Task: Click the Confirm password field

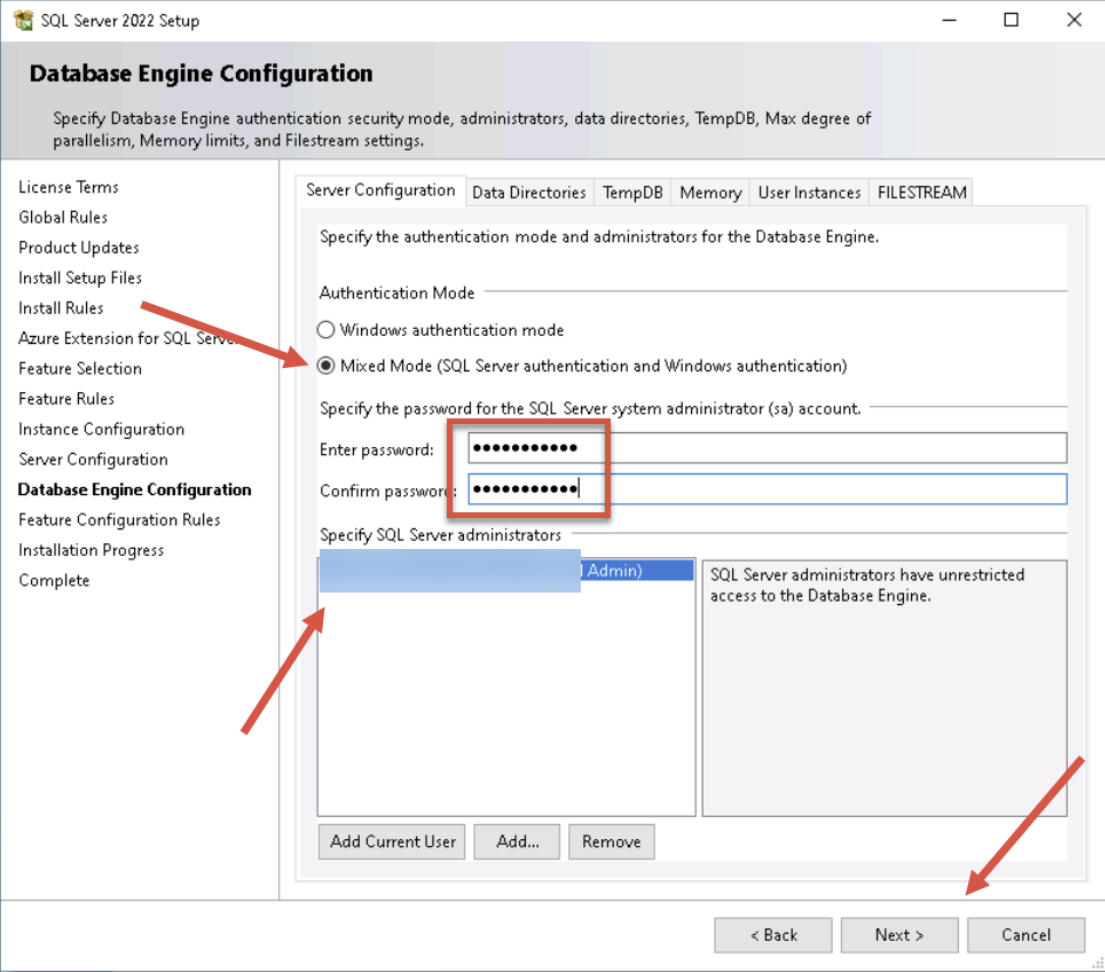Action: [767, 489]
